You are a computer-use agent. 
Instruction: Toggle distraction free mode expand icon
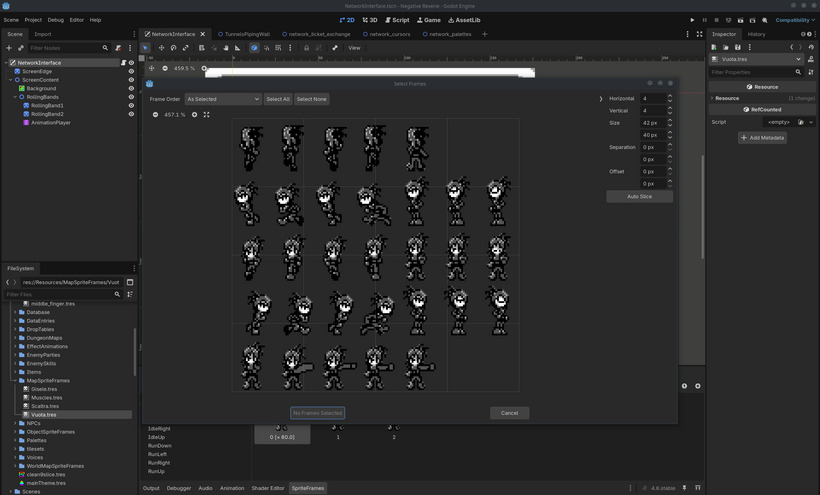click(700, 34)
